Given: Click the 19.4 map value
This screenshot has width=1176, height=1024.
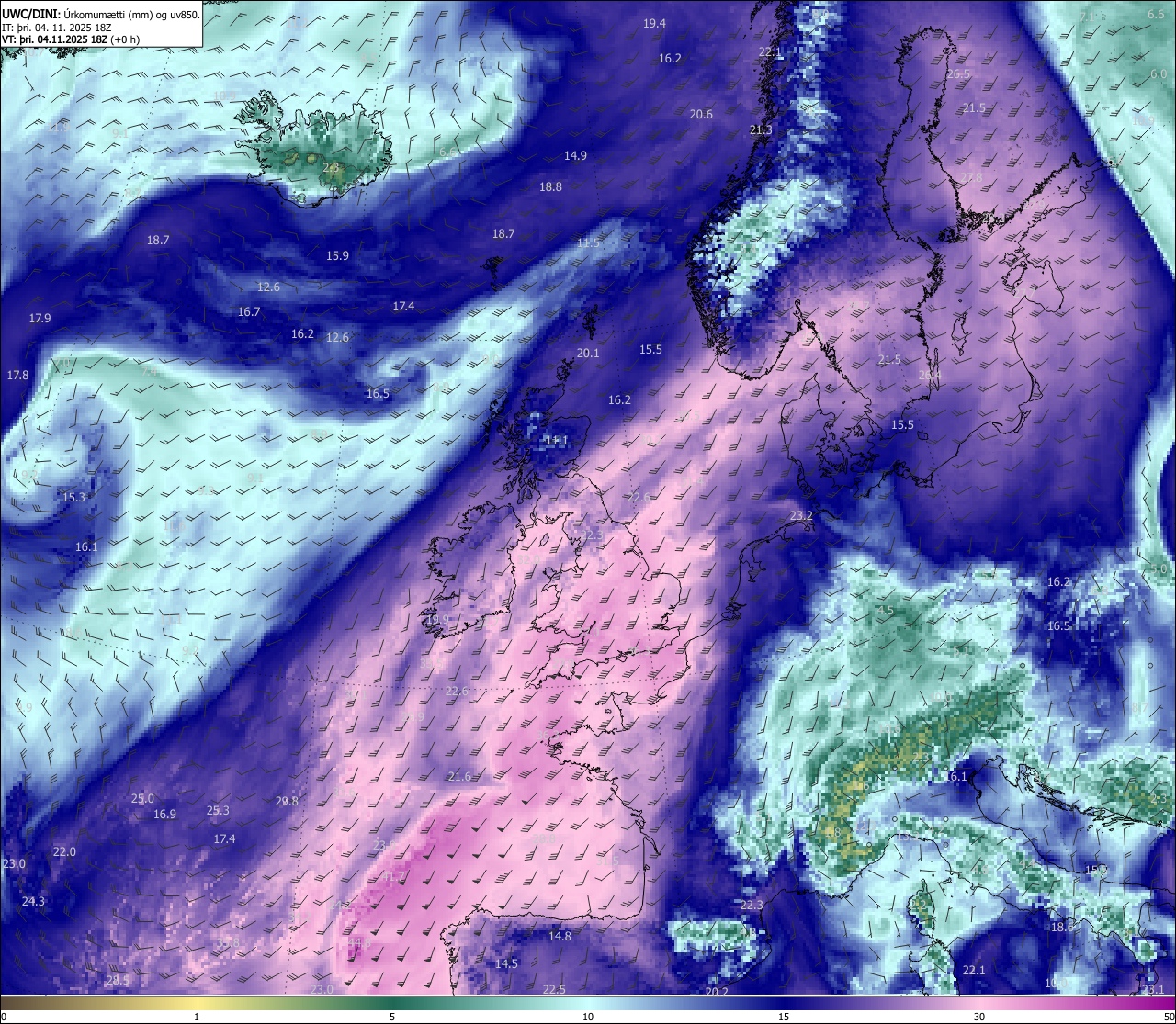Looking at the screenshot, I should [654, 24].
